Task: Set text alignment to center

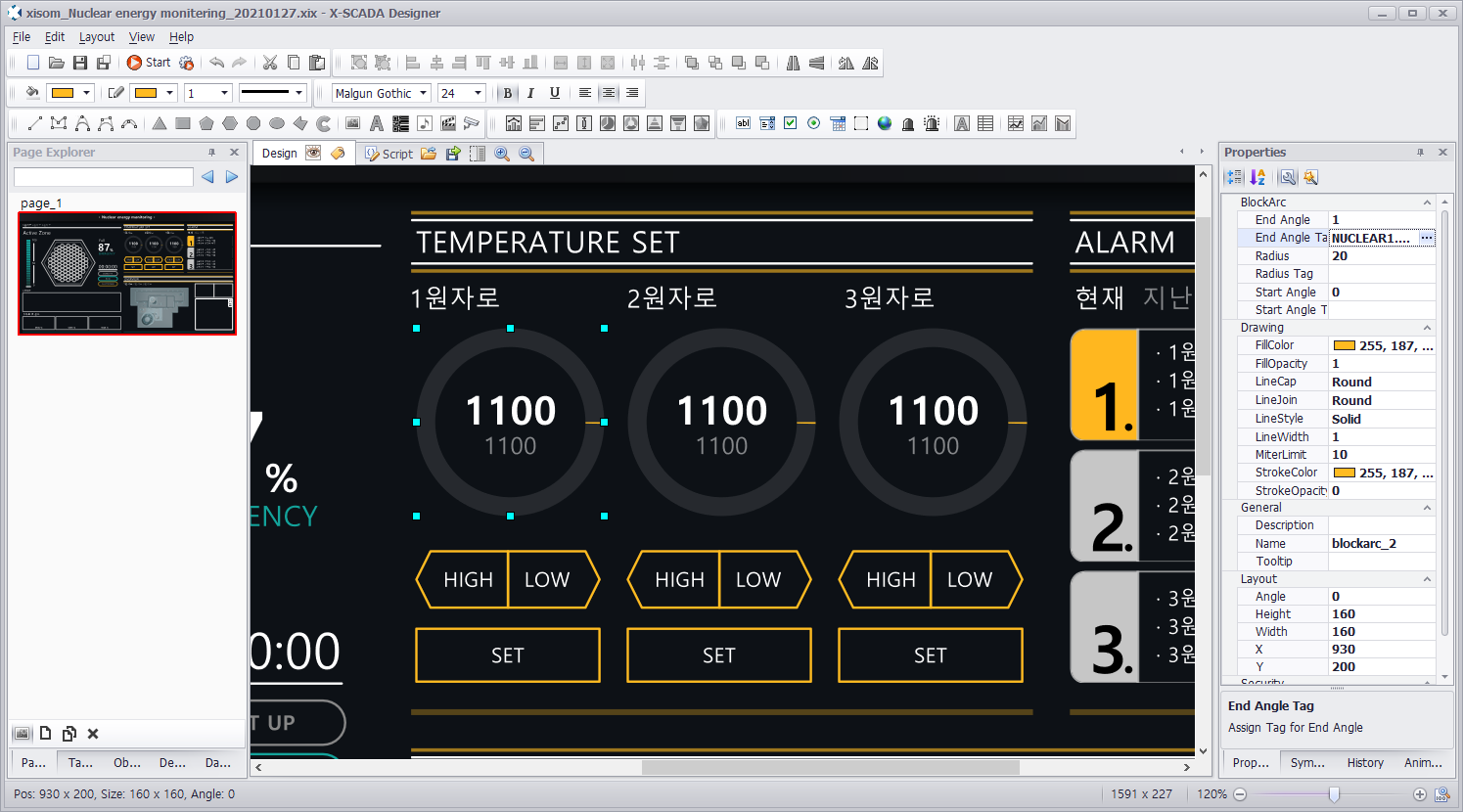Action: point(609,93)
